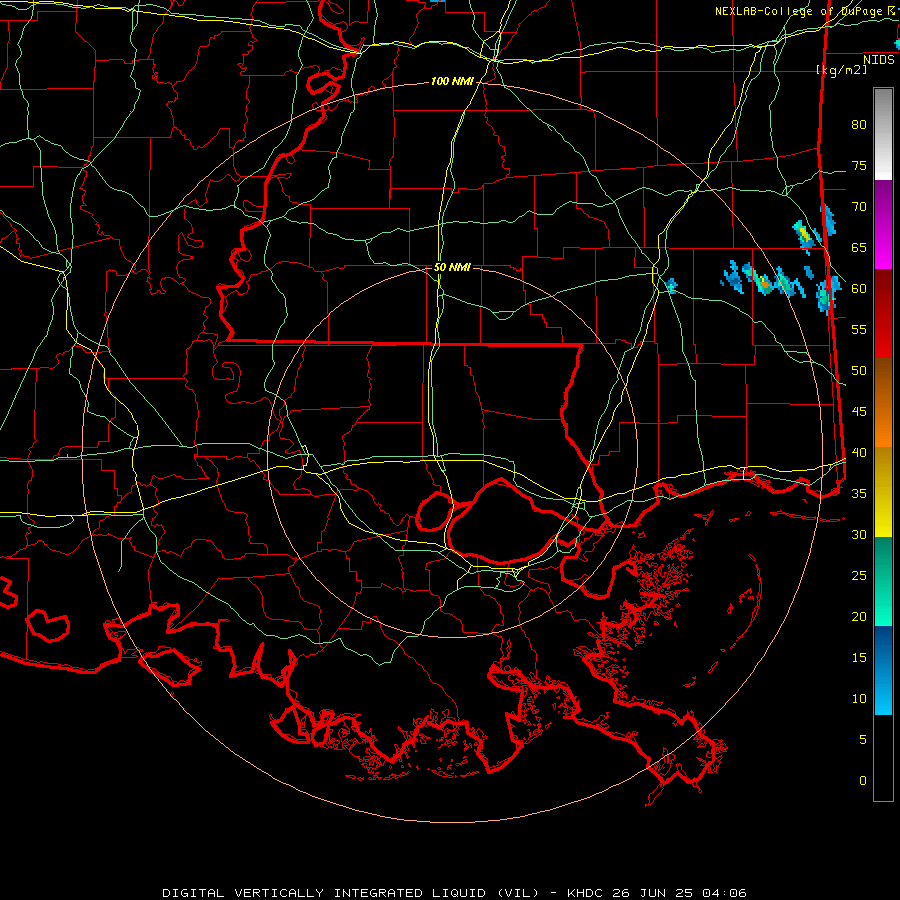Click the legend value 25
The image size is (900, 900).
point(859,576)
